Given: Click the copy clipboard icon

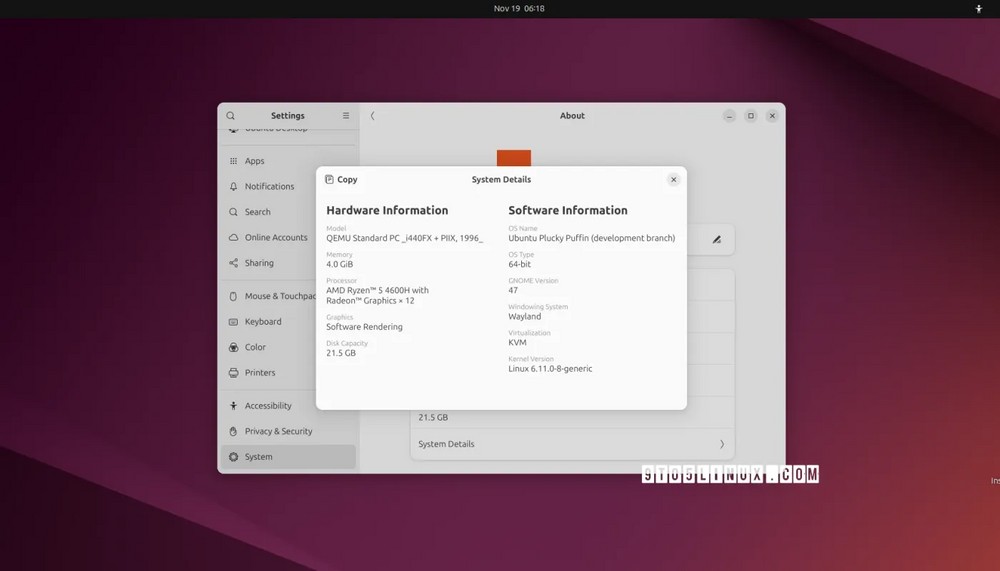Looking at the screenshot, I should pyautogui.click(x=329, y=179).
